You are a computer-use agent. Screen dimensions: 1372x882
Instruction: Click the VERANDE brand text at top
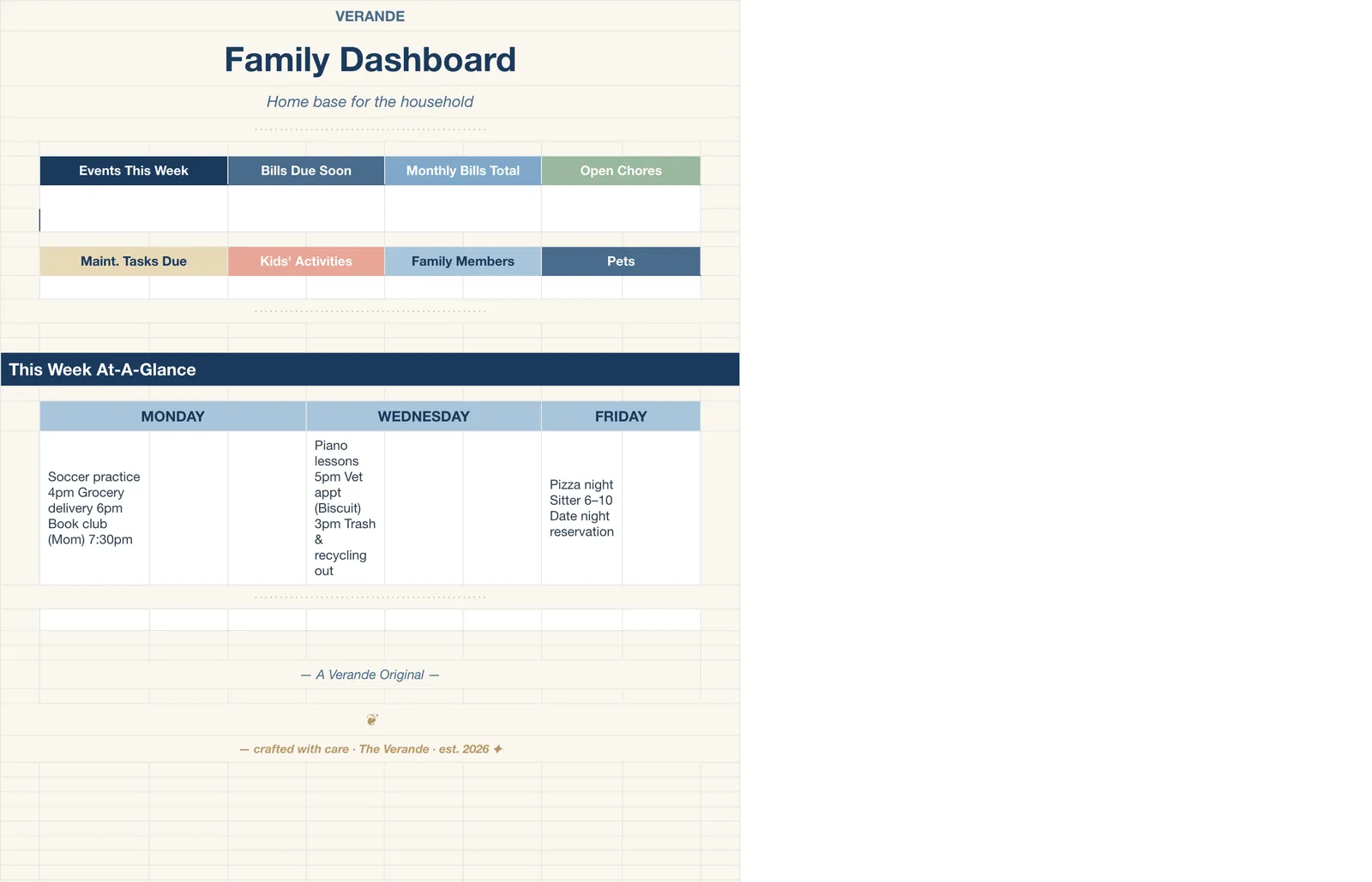click(x=370, y=16)
